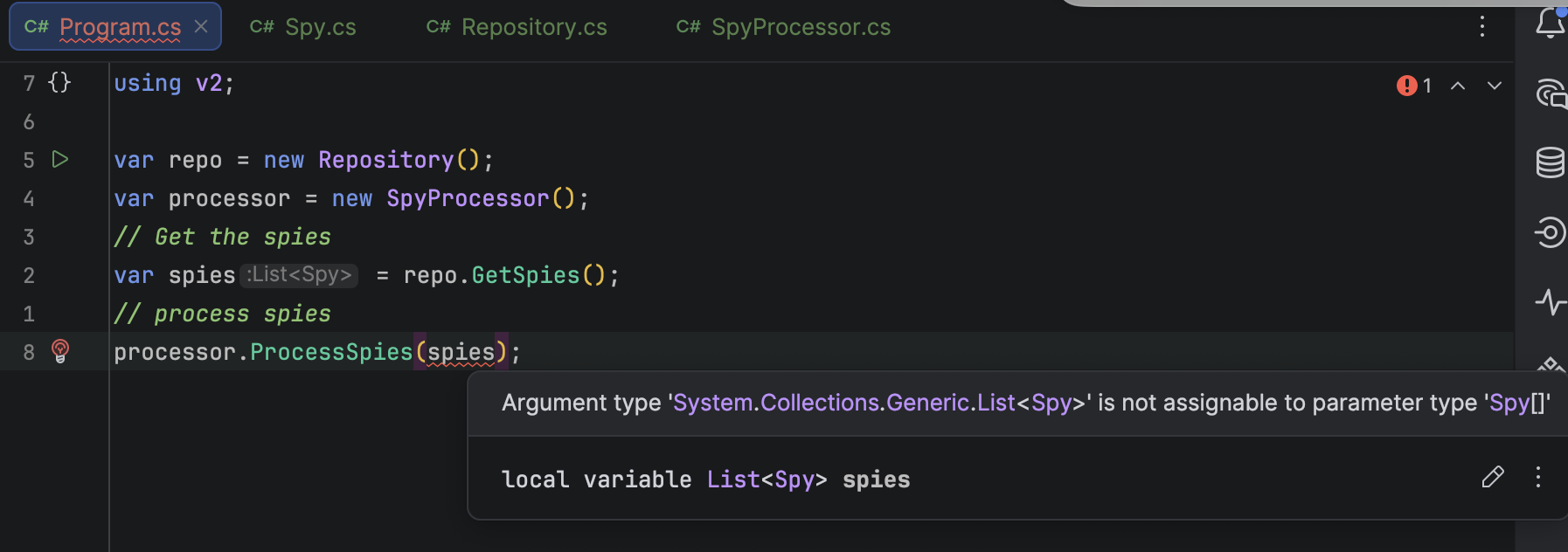Click the partially visible bottom sidebar tool icon
This screenshot has height=552, width=1568.
(1551, 364)
